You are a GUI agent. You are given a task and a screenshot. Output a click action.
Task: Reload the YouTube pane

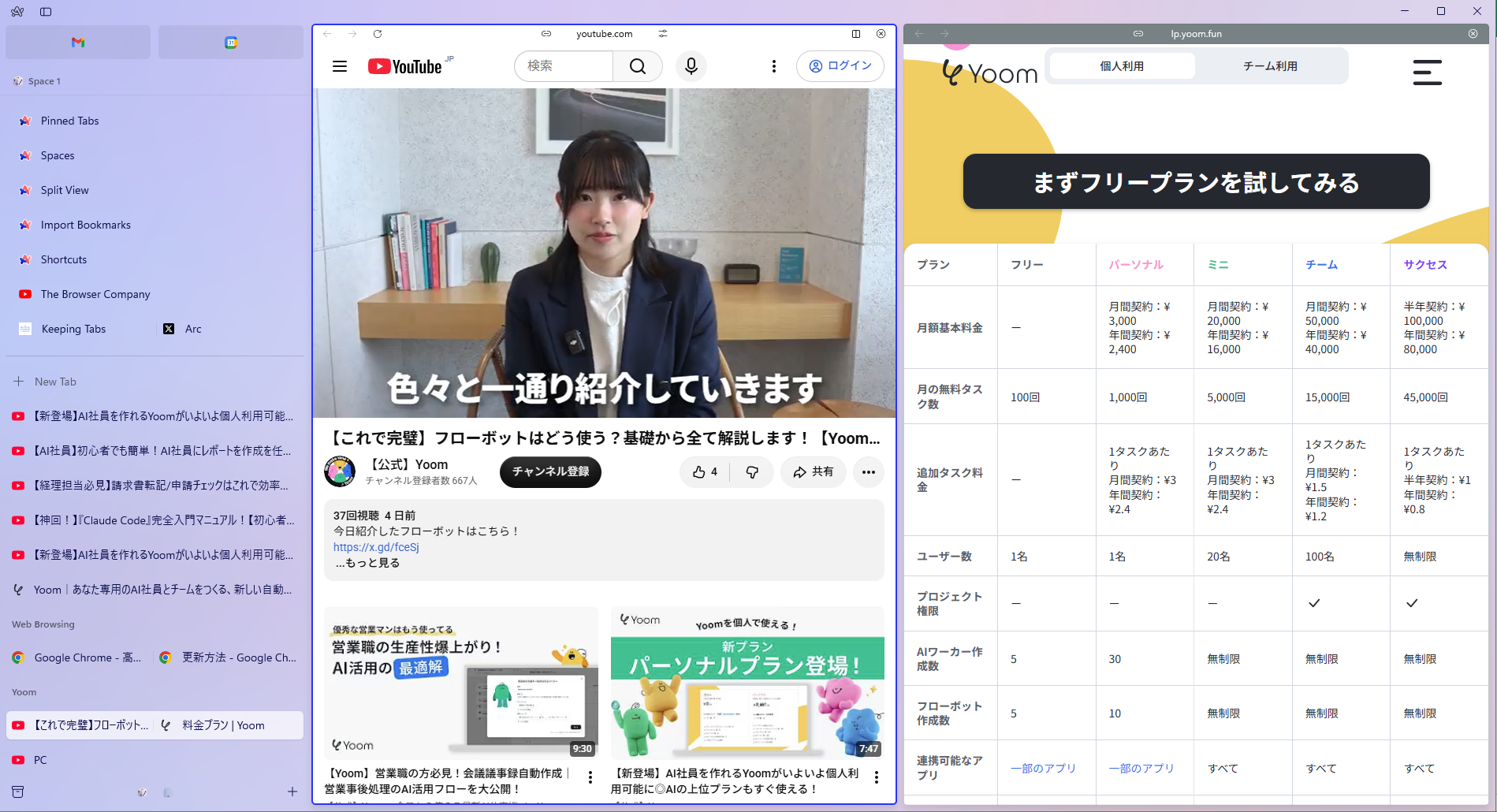click(x=378, y=34)
